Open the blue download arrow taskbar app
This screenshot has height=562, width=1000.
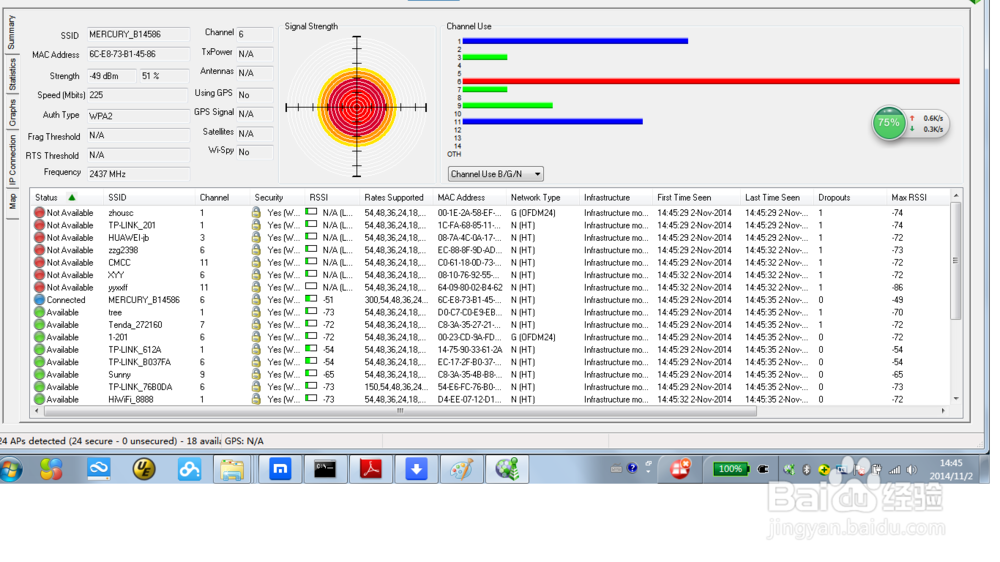point(416,470)
